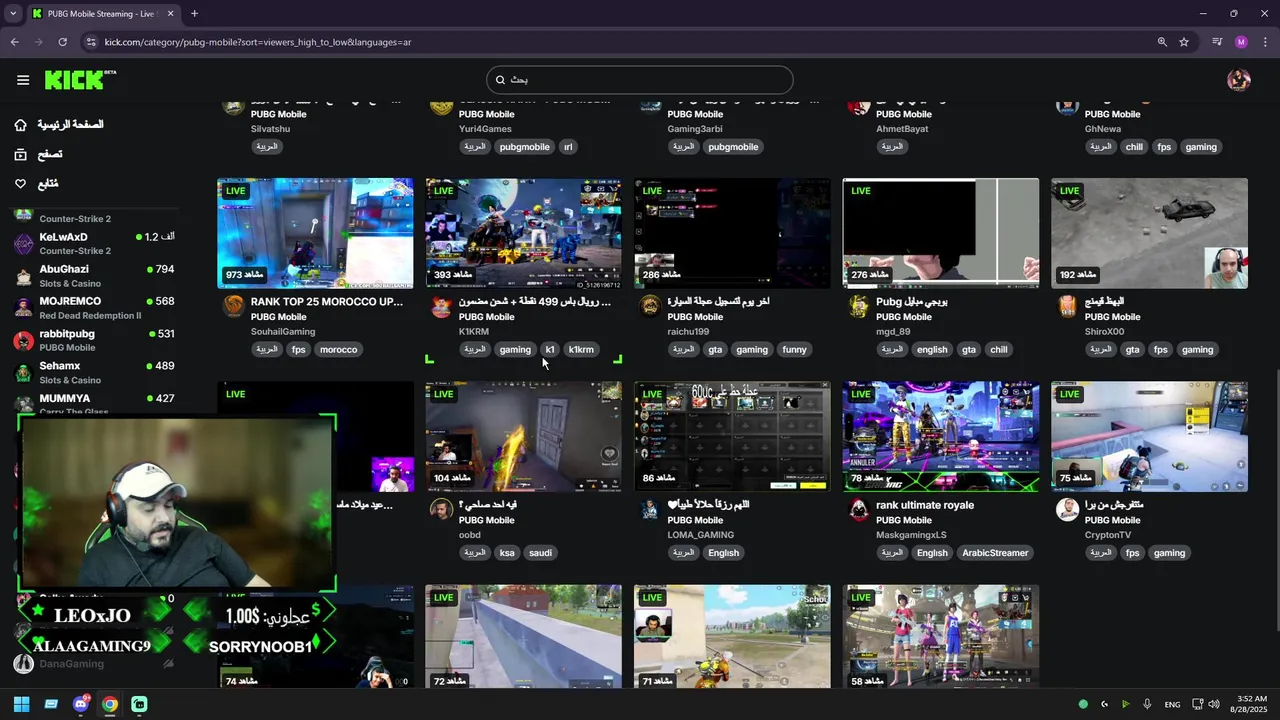The width and height of the screenshot is (1280, 720).
Task: Open Discord from the taskbar
Action: [x=80, y=704]
